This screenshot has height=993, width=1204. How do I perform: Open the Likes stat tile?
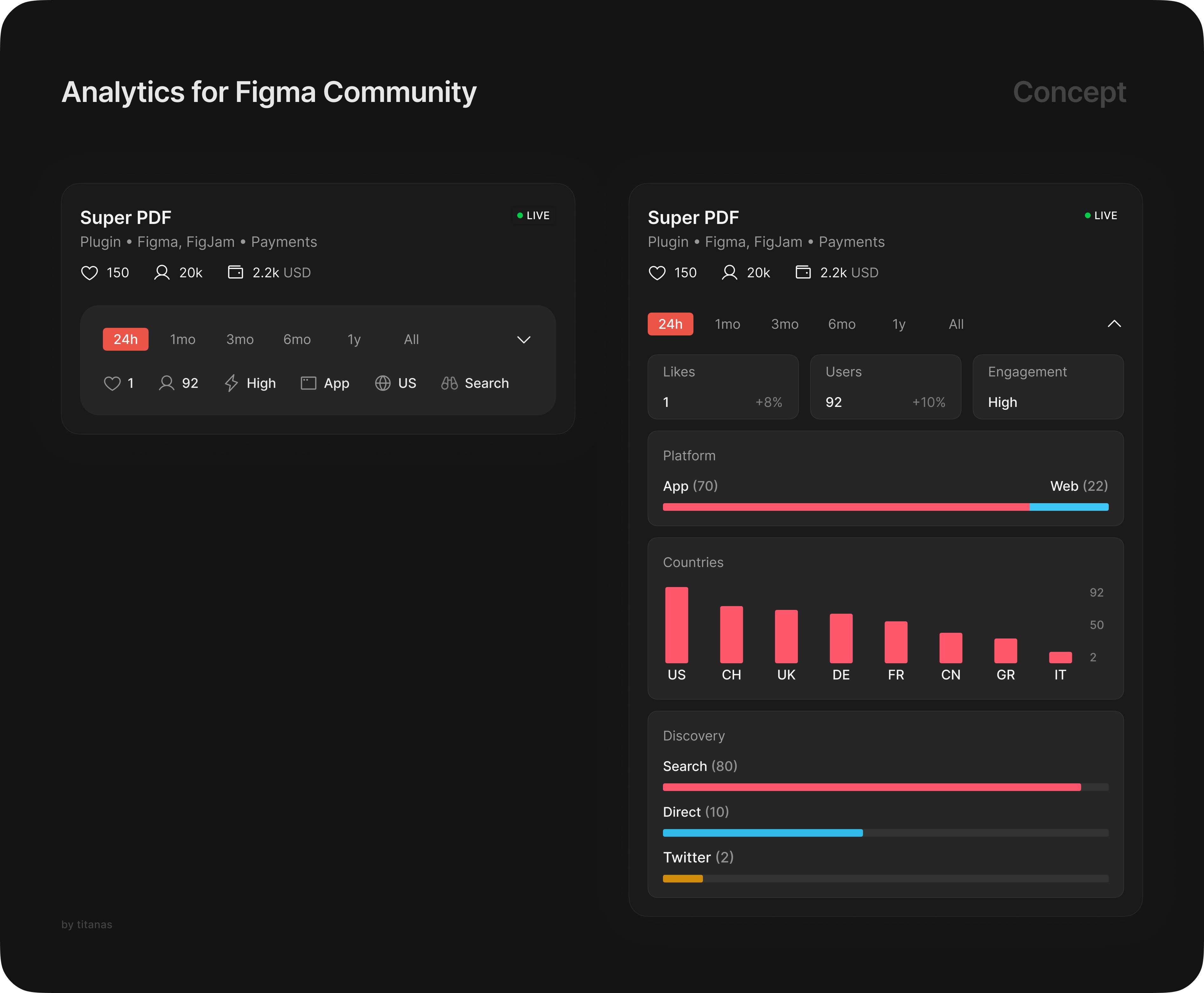pos(723,387)
